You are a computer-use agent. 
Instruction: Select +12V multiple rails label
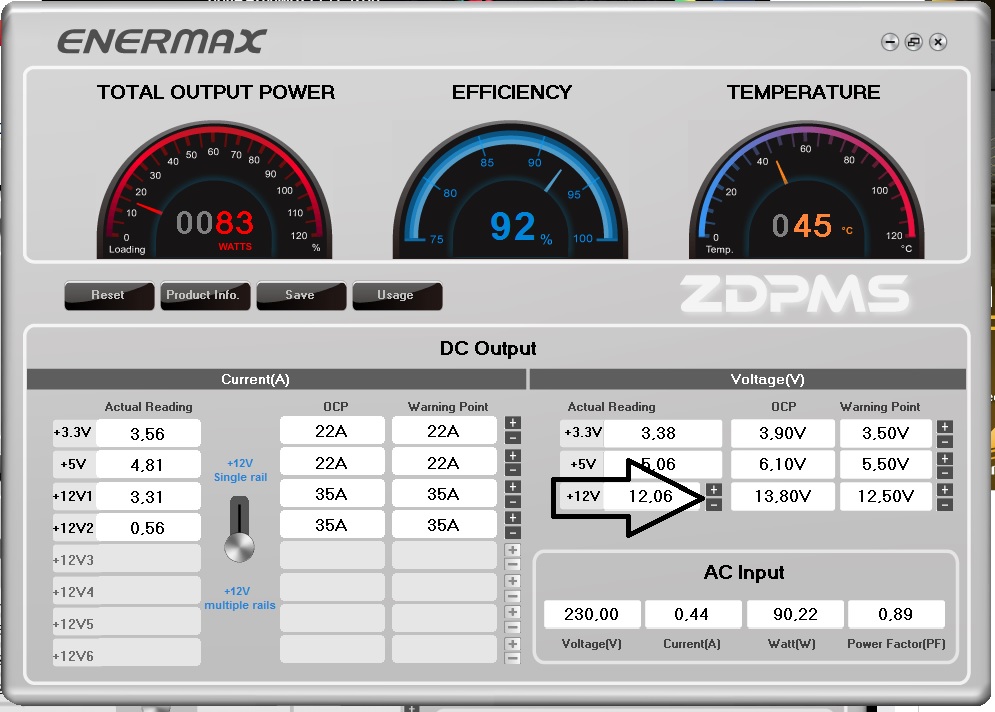coord(240,598)
